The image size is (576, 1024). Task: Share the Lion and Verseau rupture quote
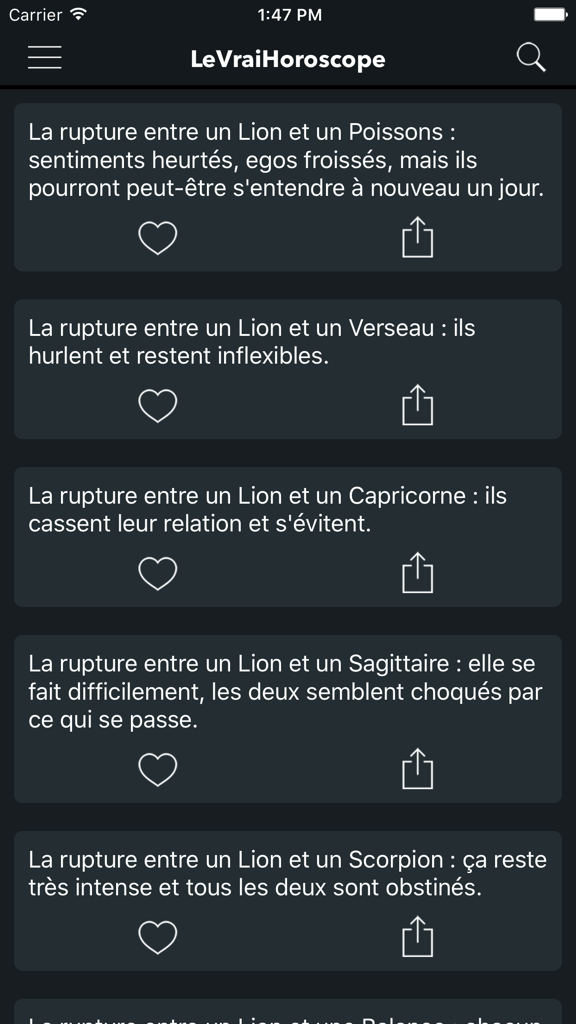coord(419,406)
